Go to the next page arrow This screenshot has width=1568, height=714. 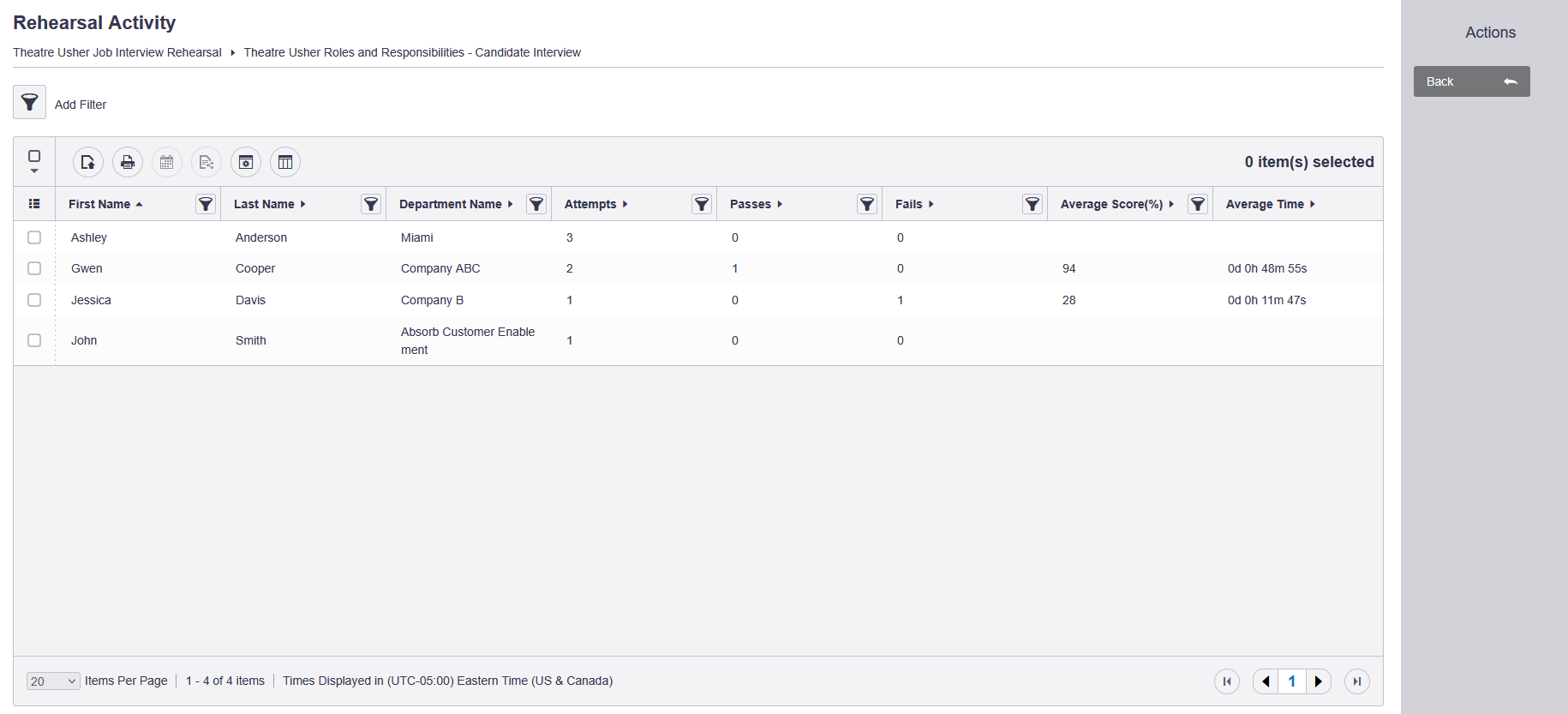(1319, 681)
